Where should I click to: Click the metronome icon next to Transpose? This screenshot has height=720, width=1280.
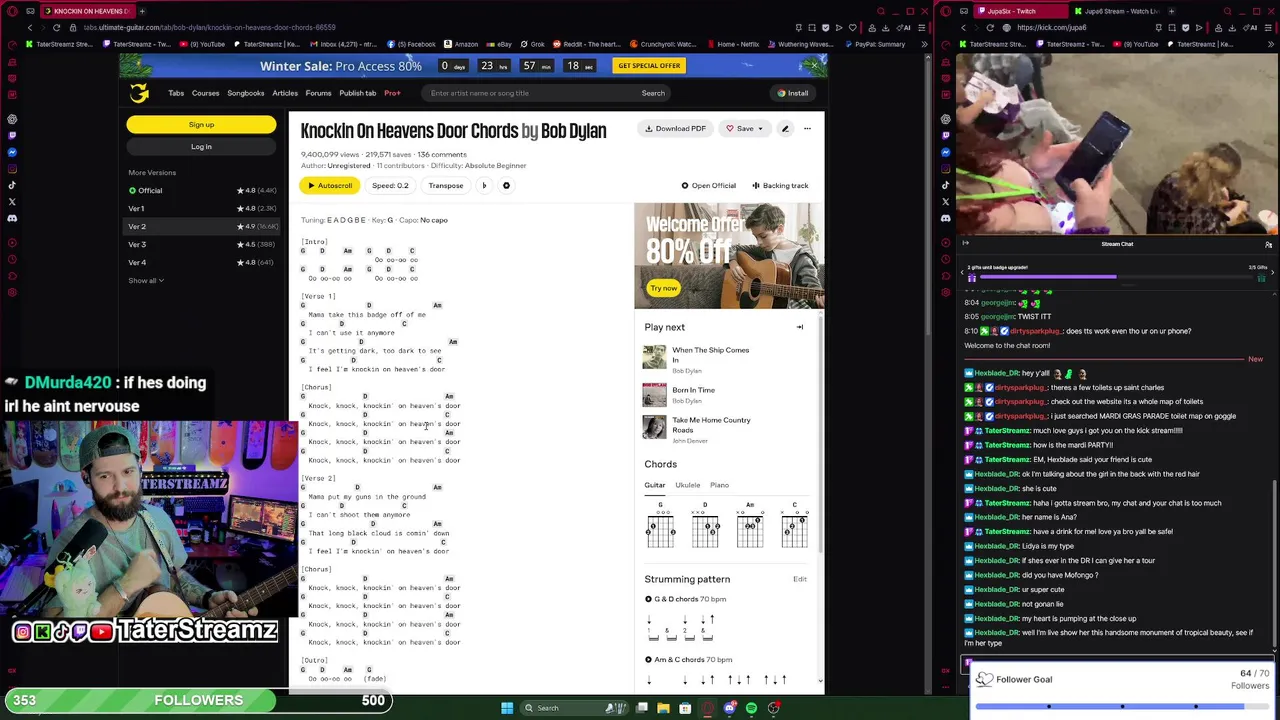pyautogui.click(x=484, y=185)
